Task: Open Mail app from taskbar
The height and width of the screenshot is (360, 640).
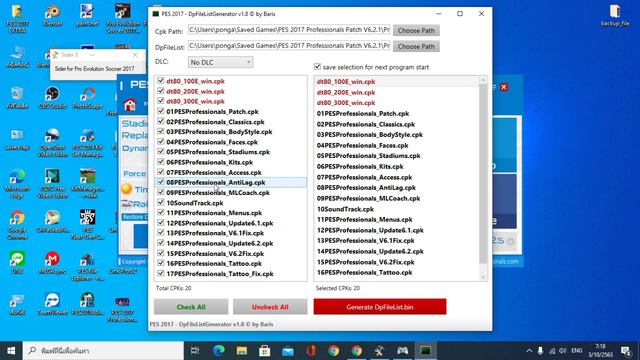Action: tap(288, 351)
